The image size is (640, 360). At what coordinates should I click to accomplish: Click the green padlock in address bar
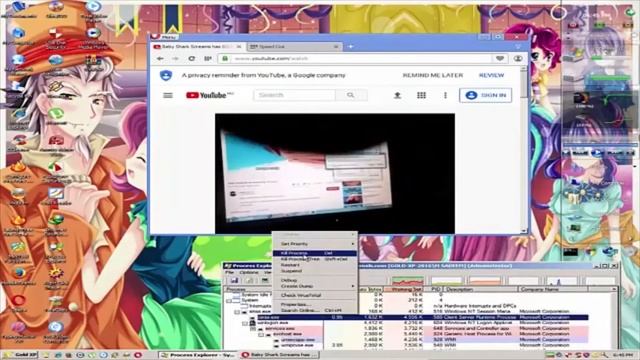coord(224,59)
